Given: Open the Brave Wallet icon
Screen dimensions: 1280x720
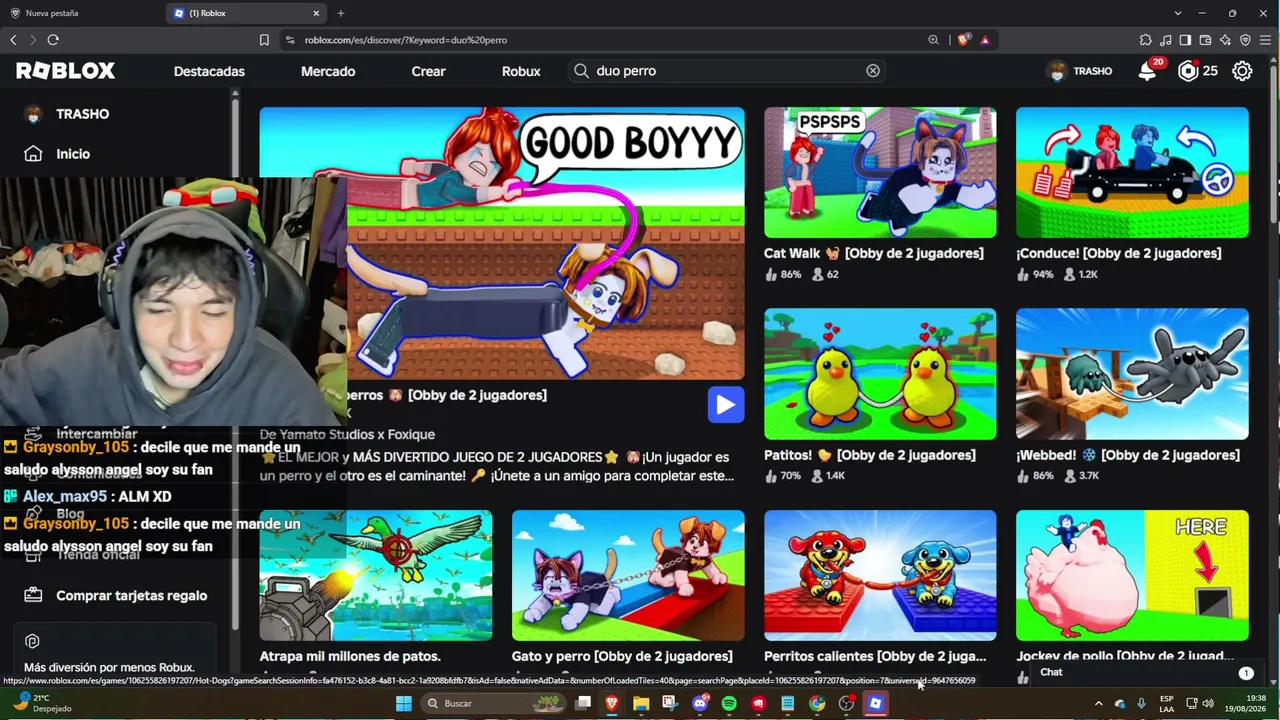Looking at the screenshot, I should (1205, 40).
